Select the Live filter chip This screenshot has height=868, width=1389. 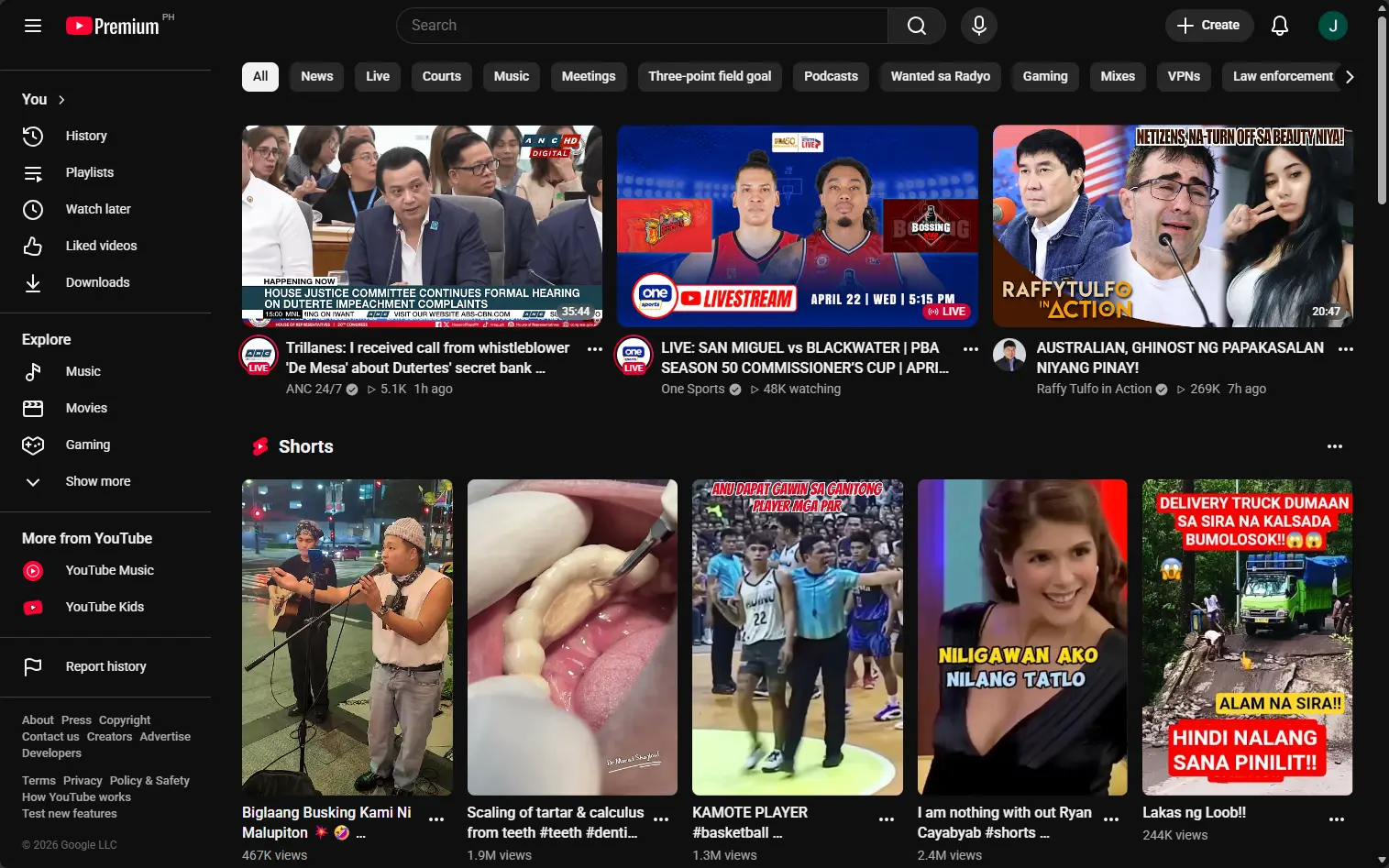click(378, 77)
